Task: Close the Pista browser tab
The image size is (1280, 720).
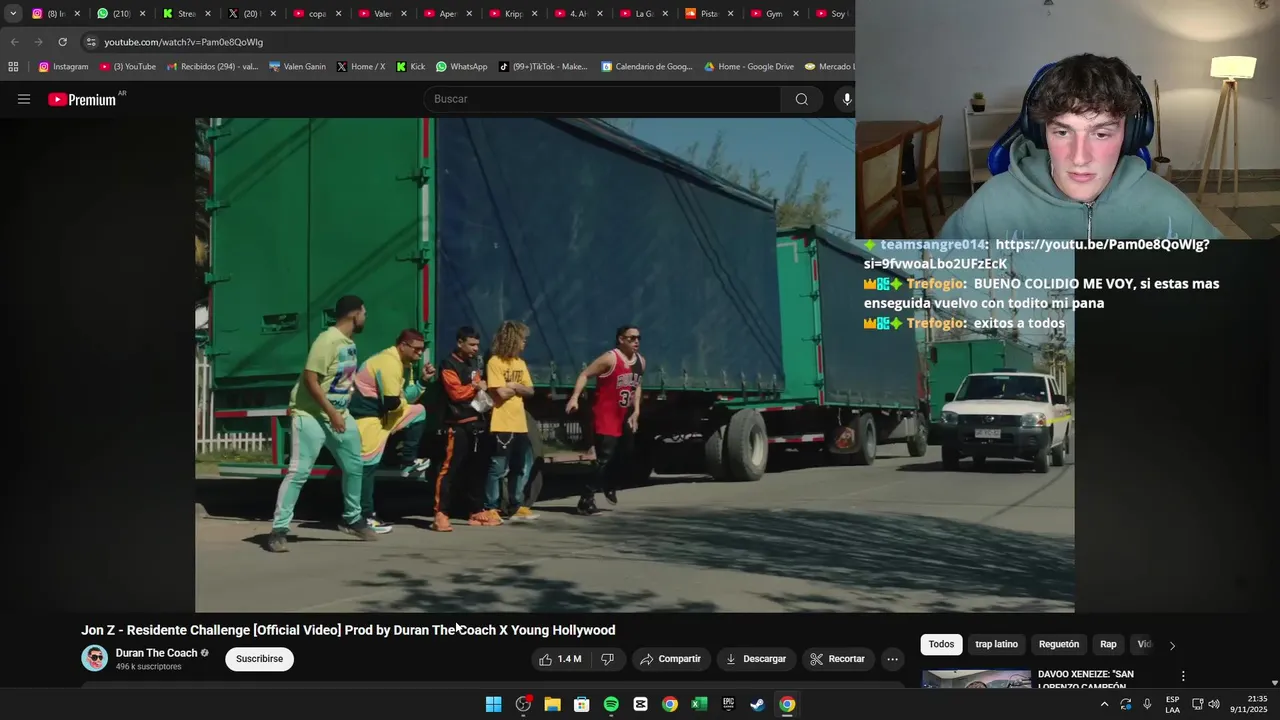Action: 731,14
